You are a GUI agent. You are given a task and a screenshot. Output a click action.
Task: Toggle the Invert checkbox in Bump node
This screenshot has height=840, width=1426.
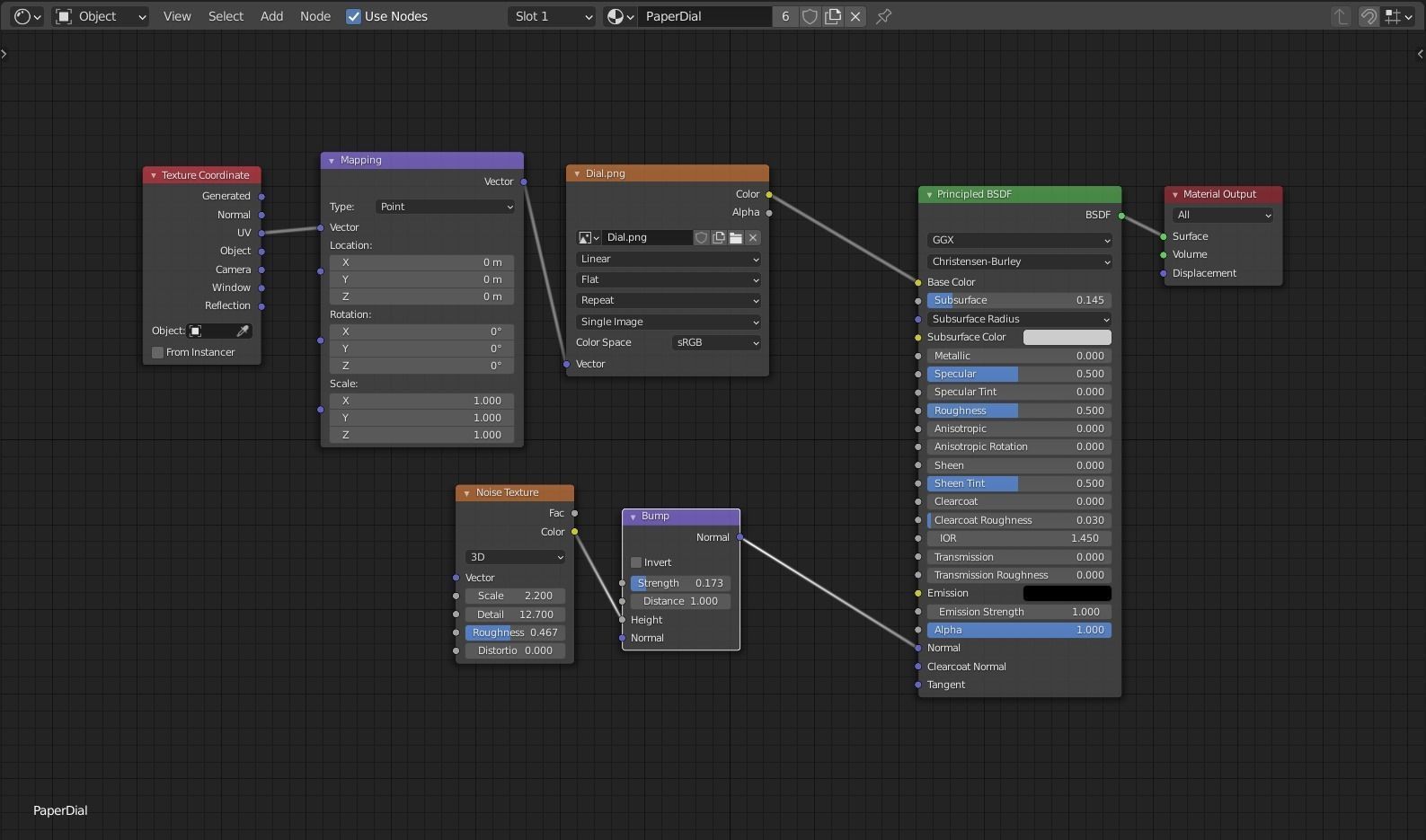point(636,562)
